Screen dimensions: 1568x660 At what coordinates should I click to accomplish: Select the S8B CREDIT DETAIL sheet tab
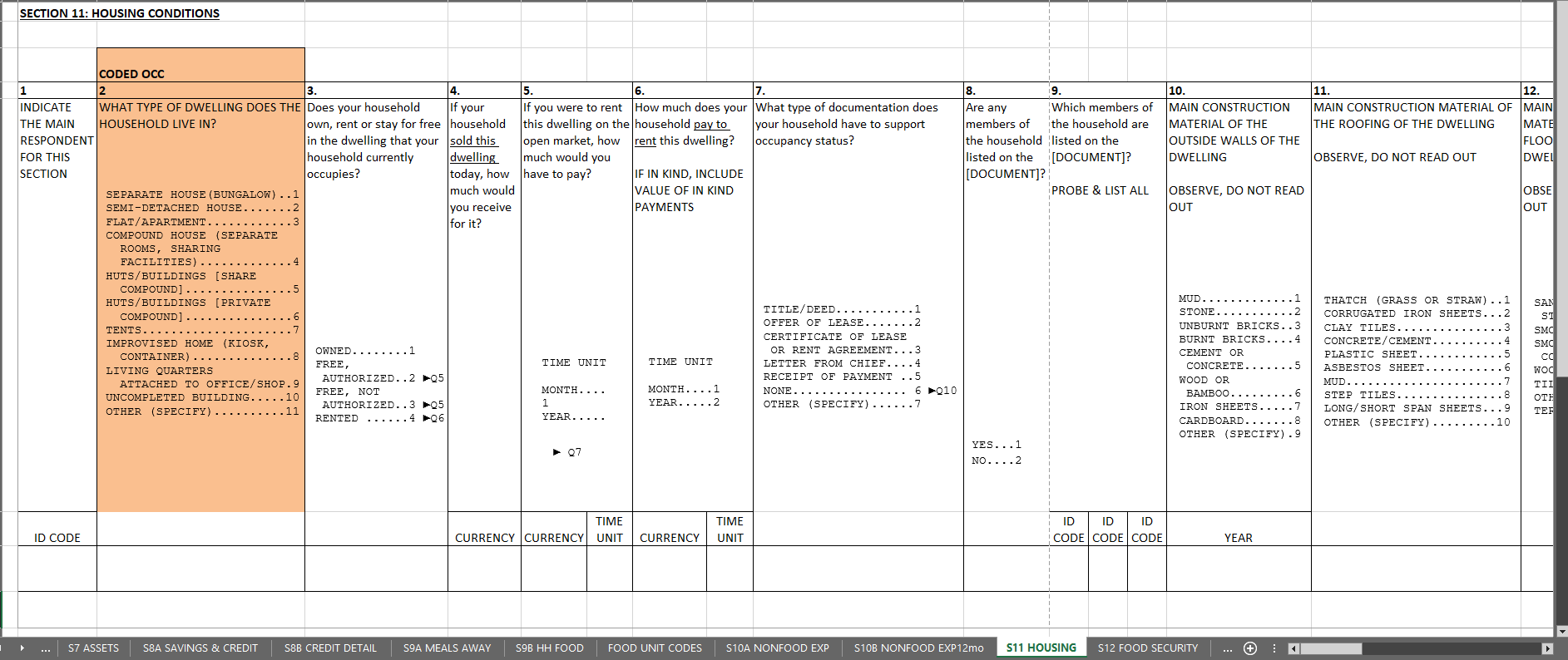coord(330,648)
